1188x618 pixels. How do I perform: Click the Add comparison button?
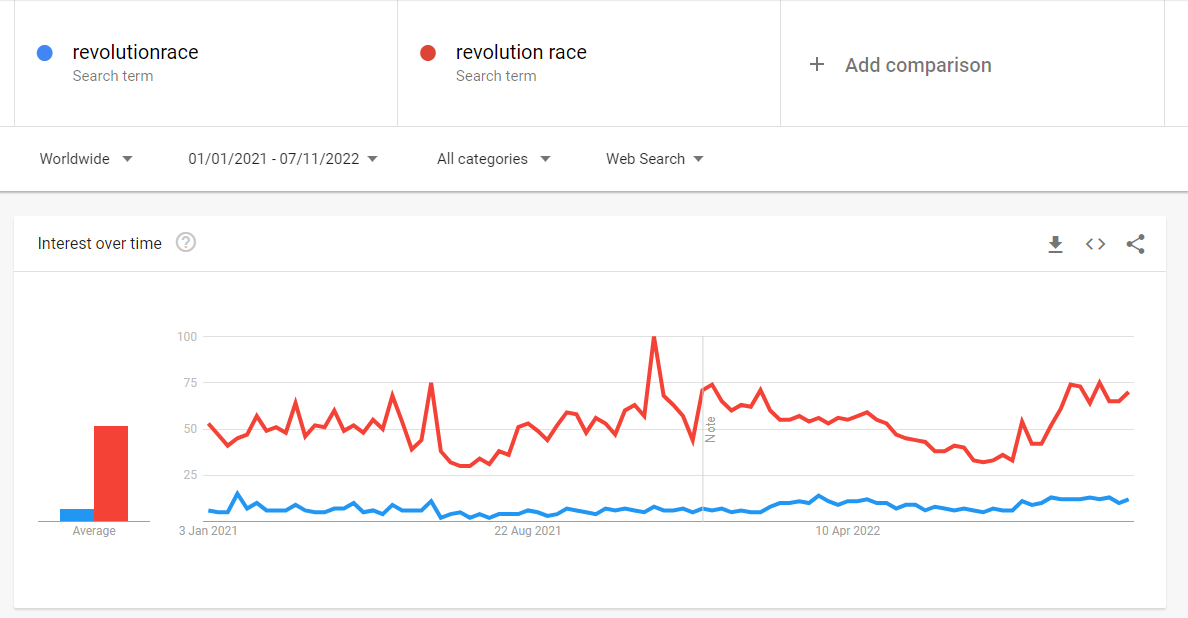pyautogui.click(x=917, y=65)
